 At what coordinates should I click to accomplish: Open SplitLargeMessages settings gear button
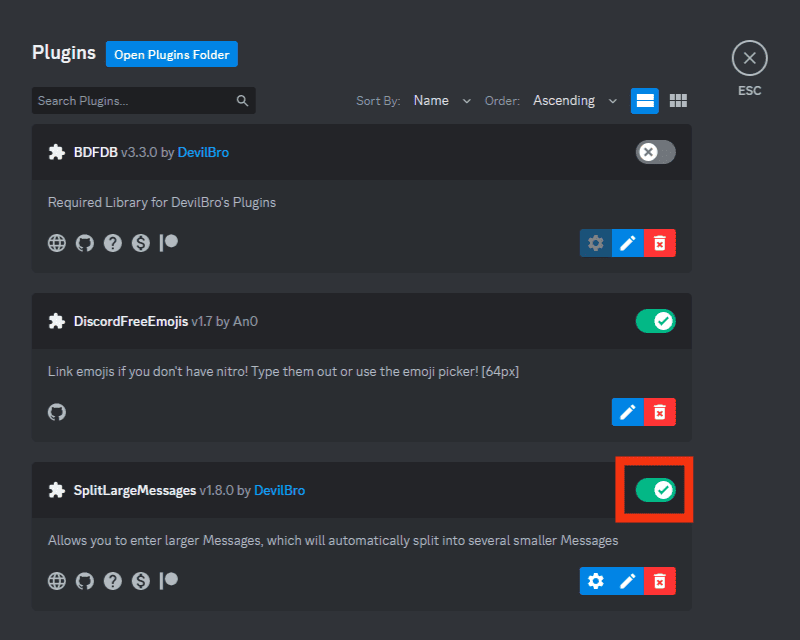pyautogui.click(x=595, y=581)
